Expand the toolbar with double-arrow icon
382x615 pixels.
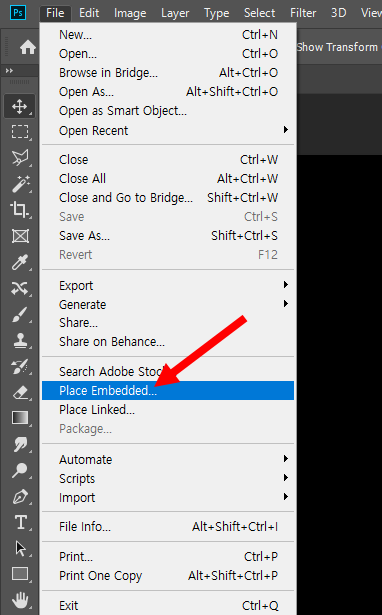pyautogui.click(x=9, y=71)
